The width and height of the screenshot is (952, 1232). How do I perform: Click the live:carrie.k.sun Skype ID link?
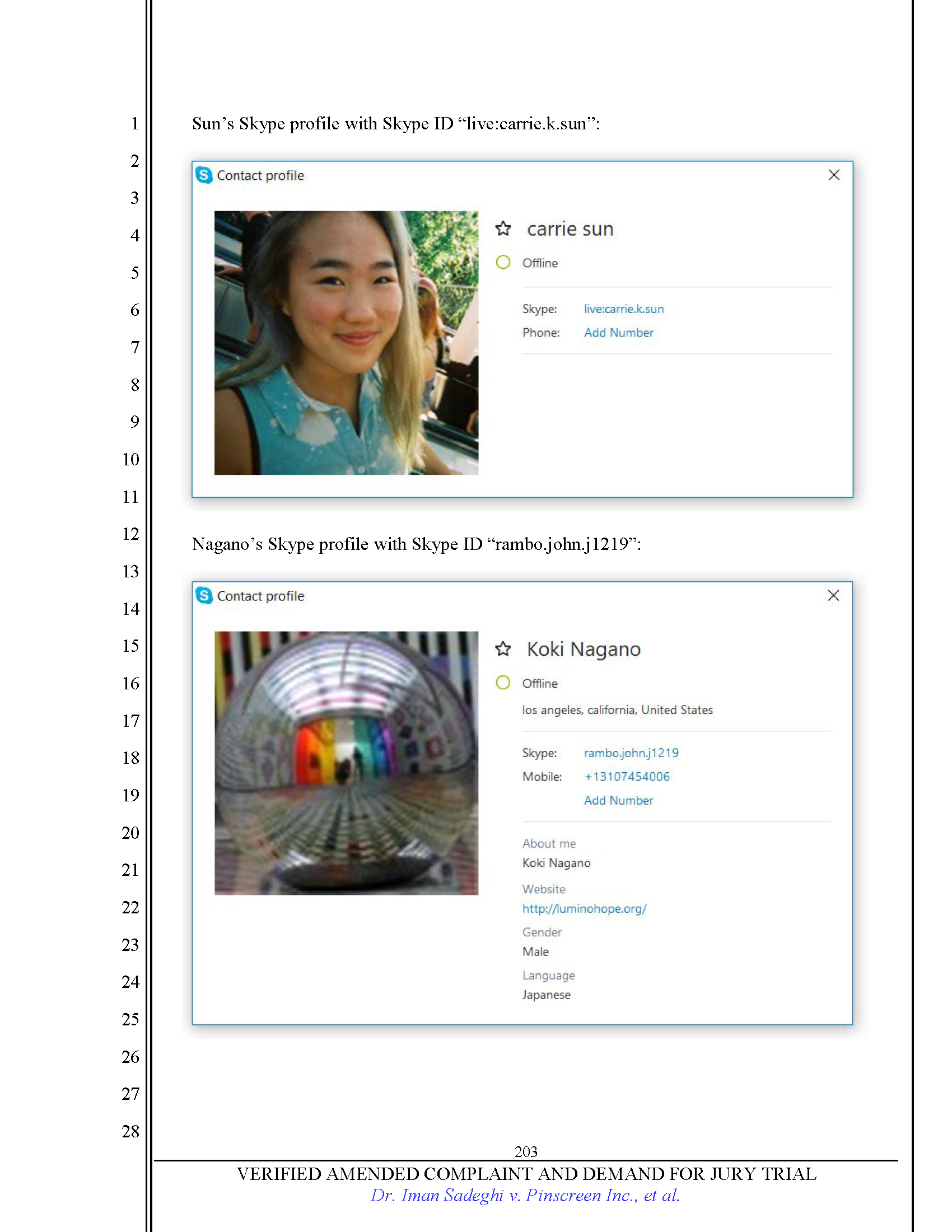click(624, 309)
